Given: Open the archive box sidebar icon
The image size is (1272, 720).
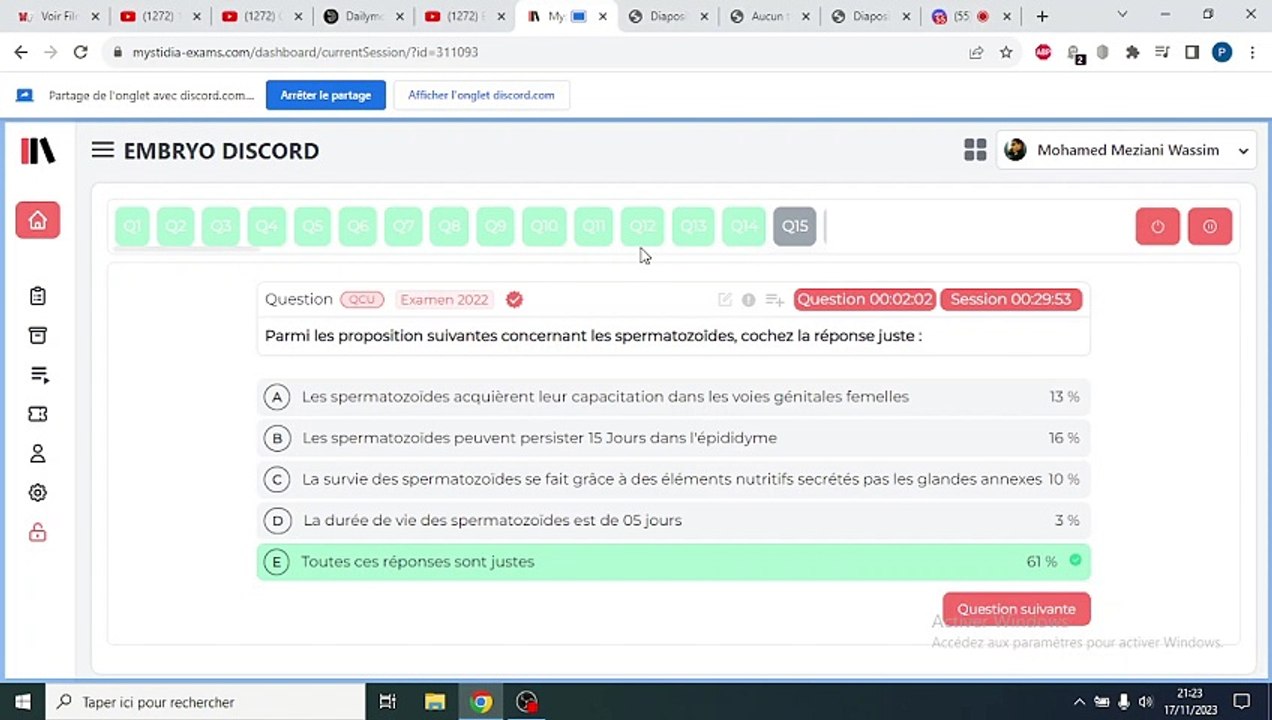Looking at the screenshot, I should click(38, 335).
